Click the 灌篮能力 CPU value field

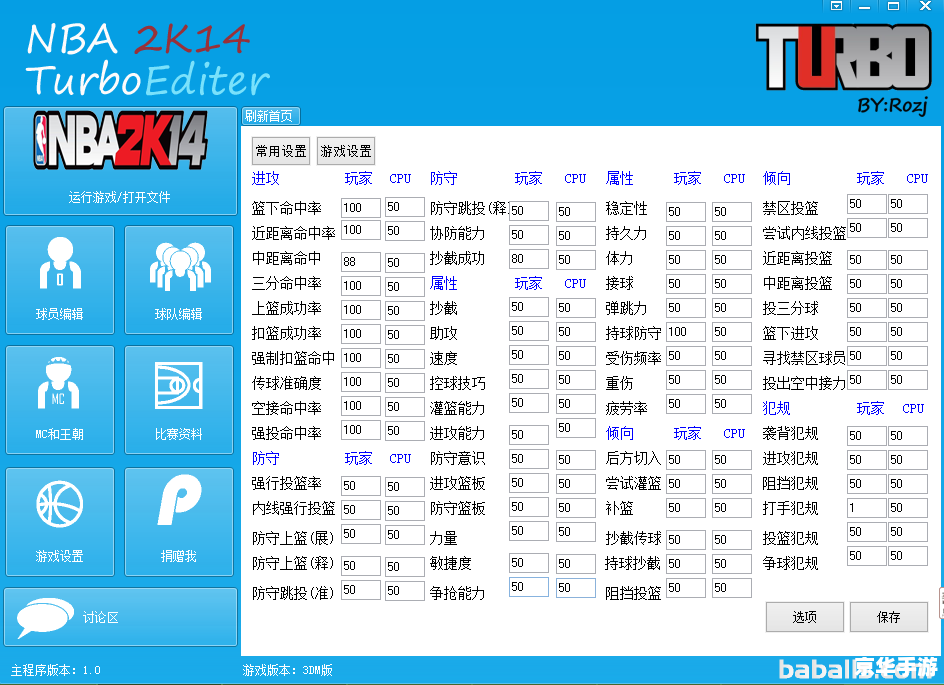tap(576, 403)
